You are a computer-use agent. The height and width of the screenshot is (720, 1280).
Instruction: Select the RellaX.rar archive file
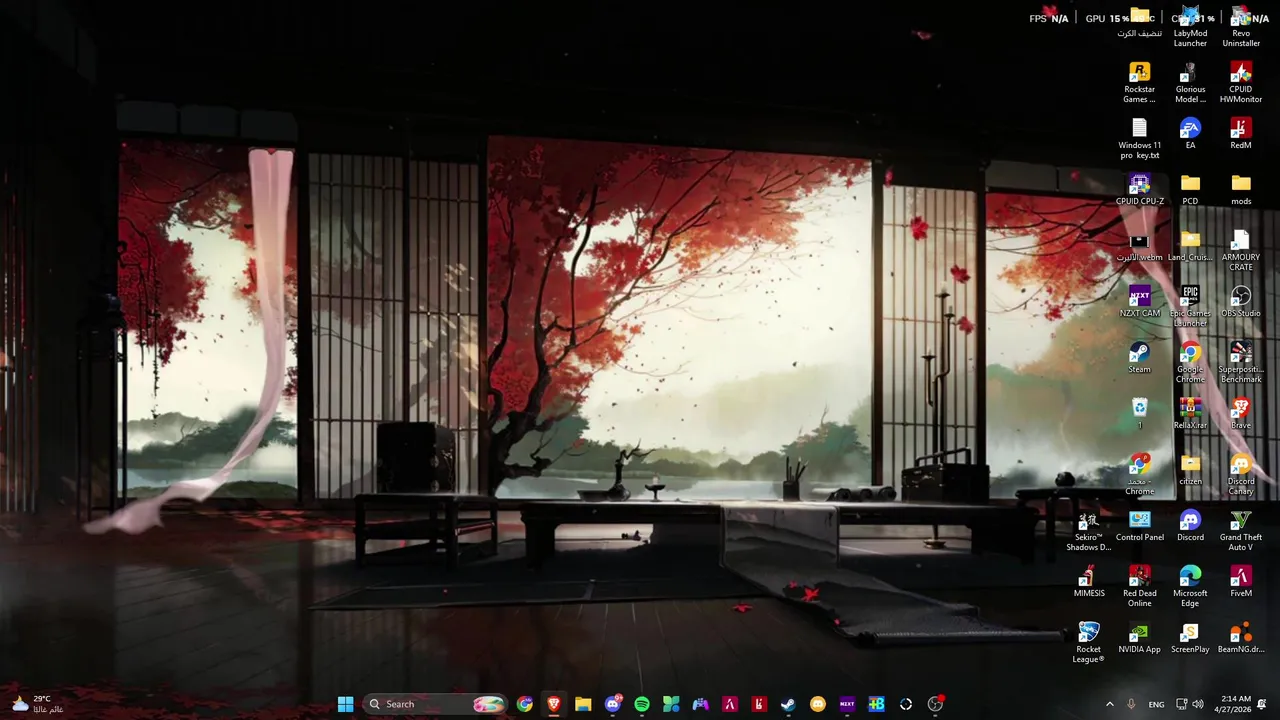tap(1190, 413)
